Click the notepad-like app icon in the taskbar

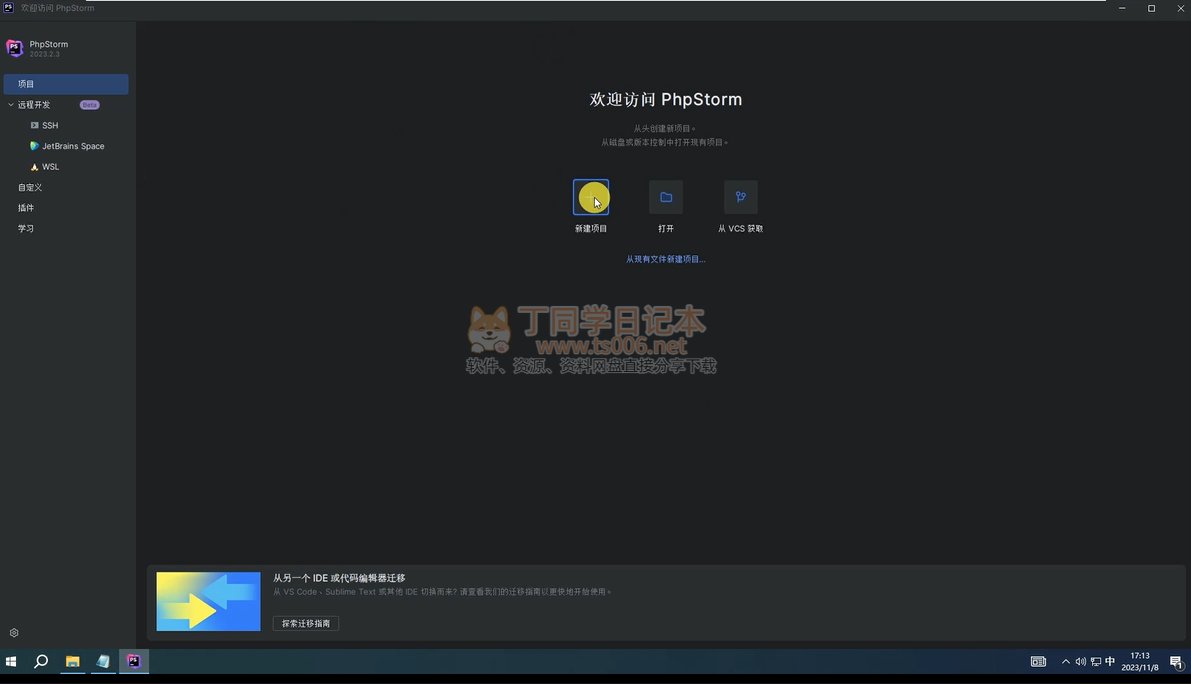(103, 661)
